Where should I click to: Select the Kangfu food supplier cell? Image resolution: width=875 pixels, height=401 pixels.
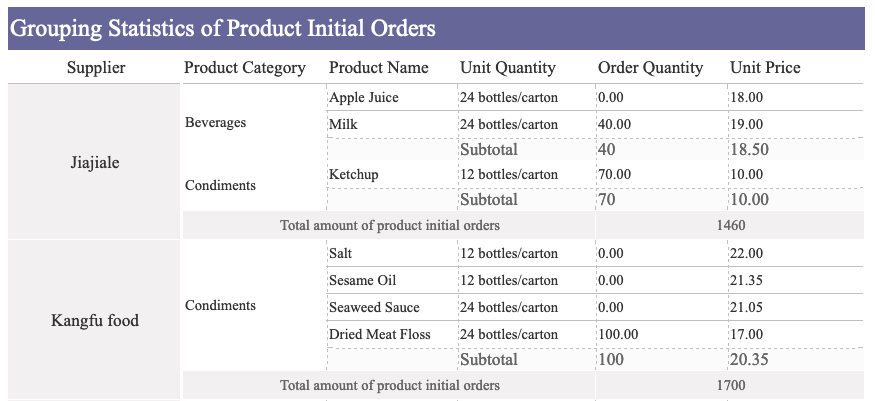point(95,321)
